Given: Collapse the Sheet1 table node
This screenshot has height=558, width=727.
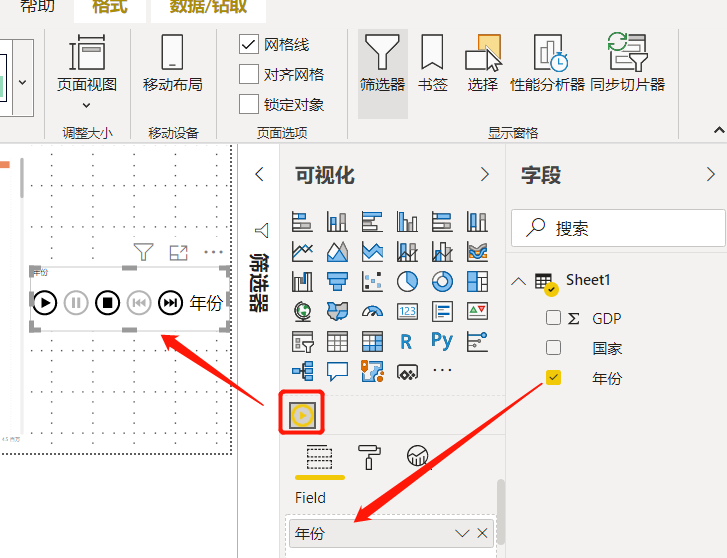Looking at the screenshot, I should (x=518, y=281).
